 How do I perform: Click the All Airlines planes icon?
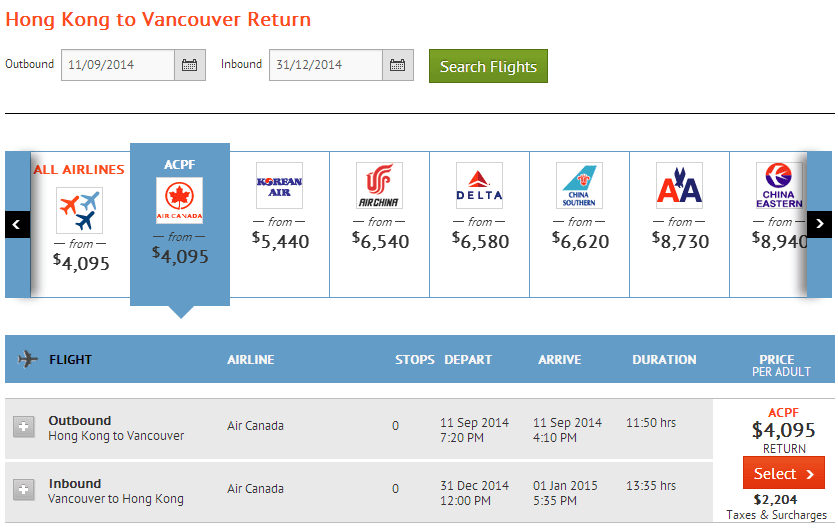click(x=80, y=210)
